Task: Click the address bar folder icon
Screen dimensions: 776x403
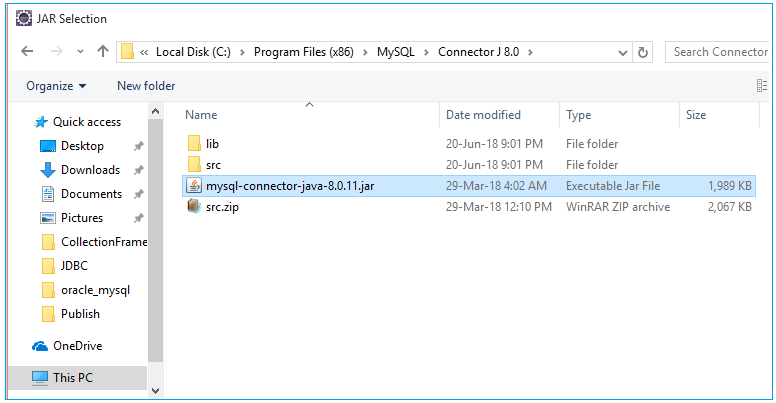Action: pyautogui.click(x=128, y=51)
